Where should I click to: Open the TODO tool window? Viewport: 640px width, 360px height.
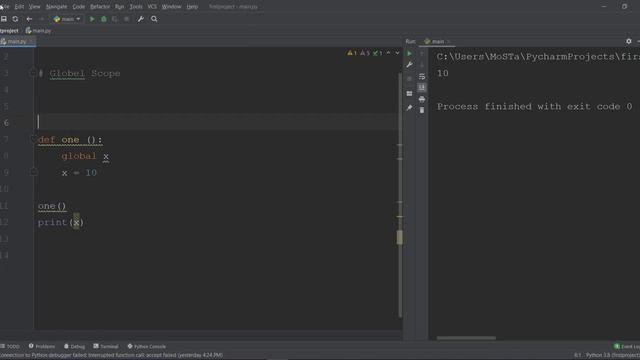10,346
